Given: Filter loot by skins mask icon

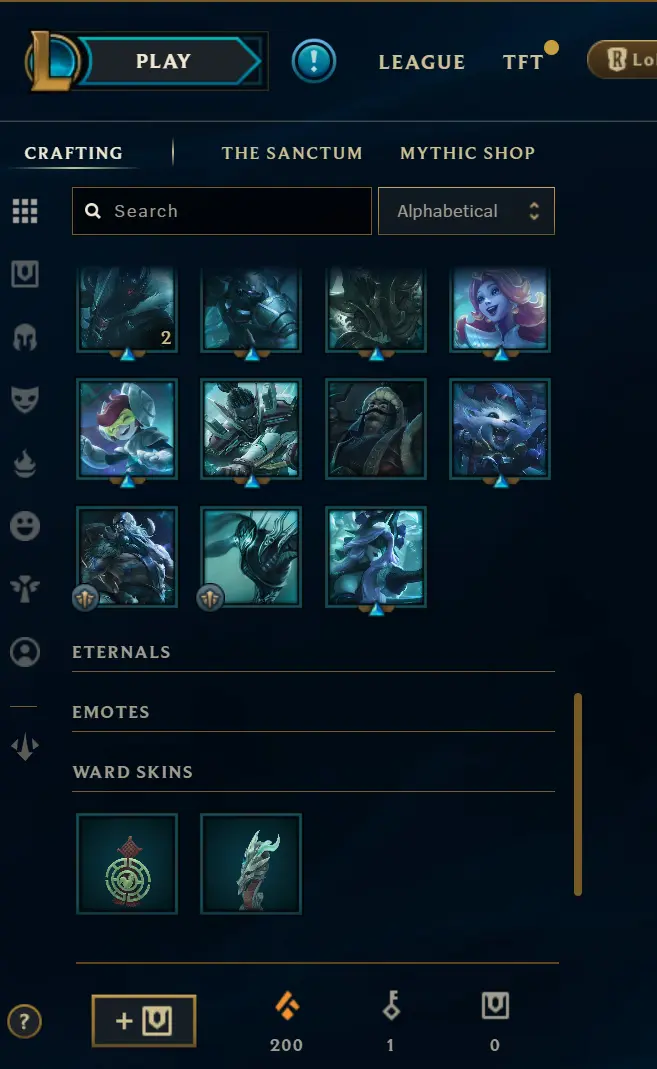Looking at the screenshot, I should (x=25, y=400).
